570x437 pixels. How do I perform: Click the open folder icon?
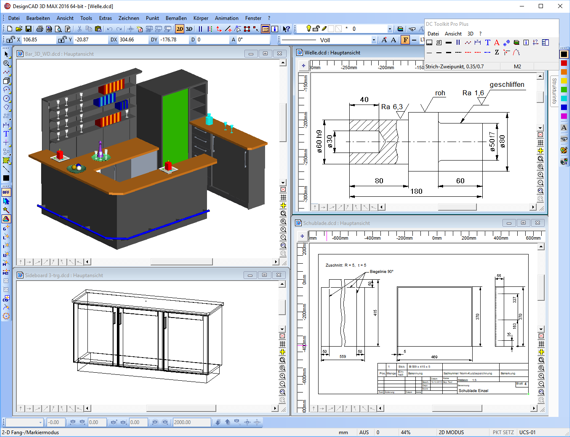click(19, 29)
